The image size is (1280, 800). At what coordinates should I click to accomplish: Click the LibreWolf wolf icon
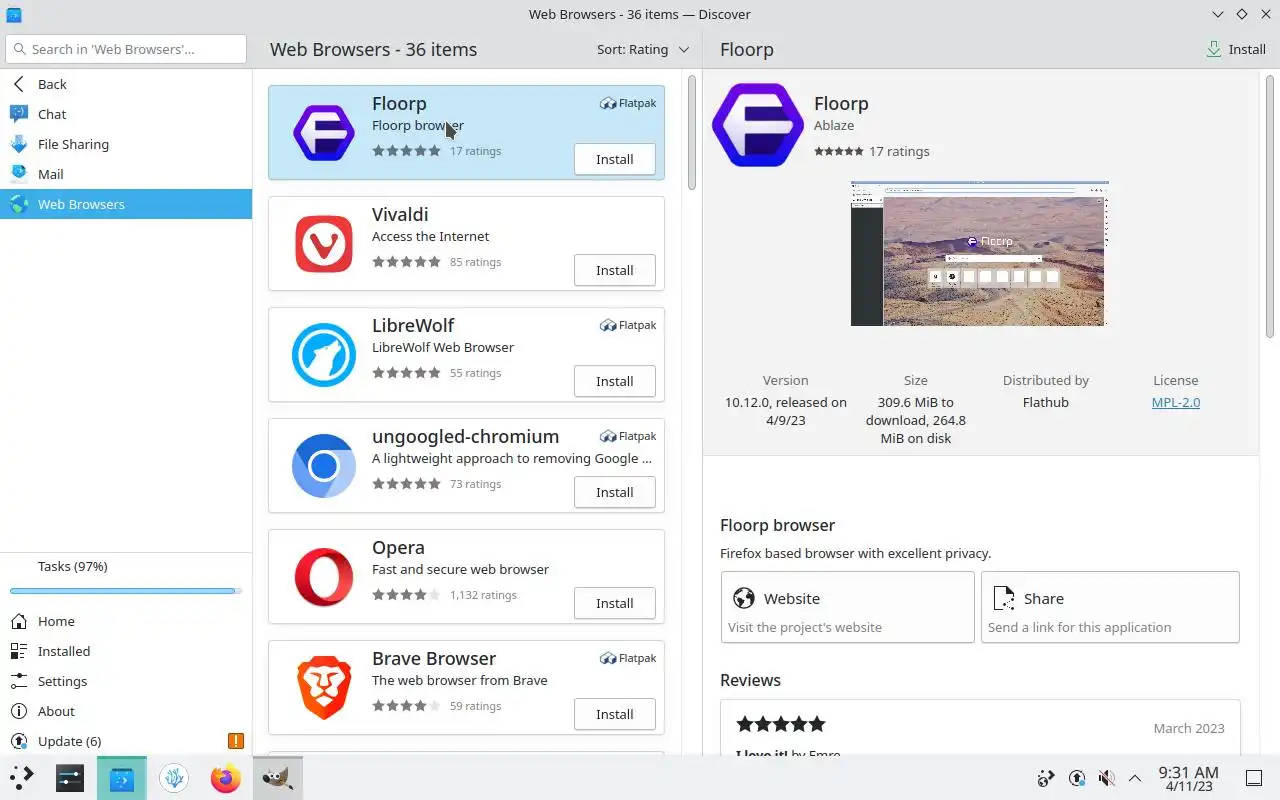323,355
